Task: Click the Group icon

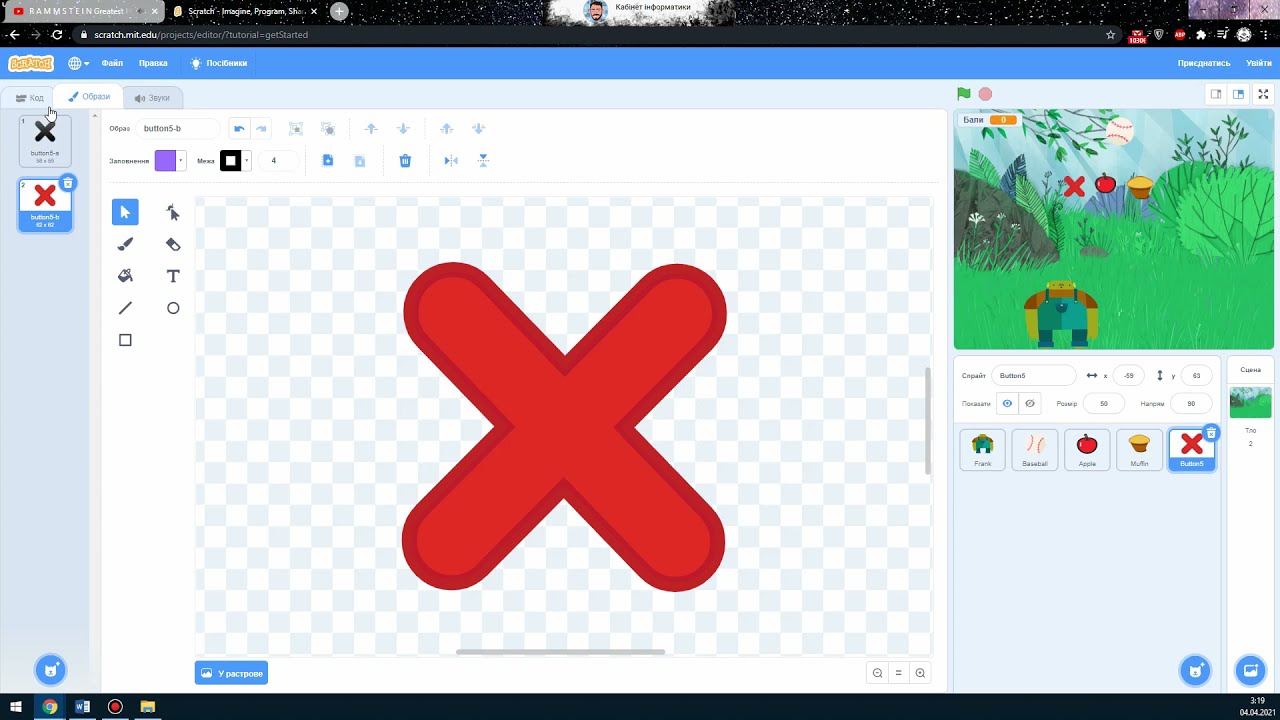Action: coord(296,129)
